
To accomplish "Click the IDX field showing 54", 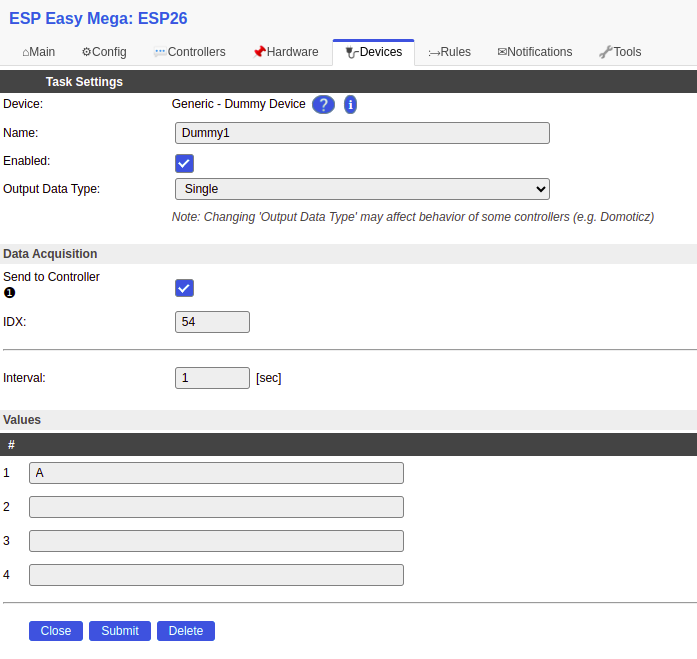I will (212, 322).
